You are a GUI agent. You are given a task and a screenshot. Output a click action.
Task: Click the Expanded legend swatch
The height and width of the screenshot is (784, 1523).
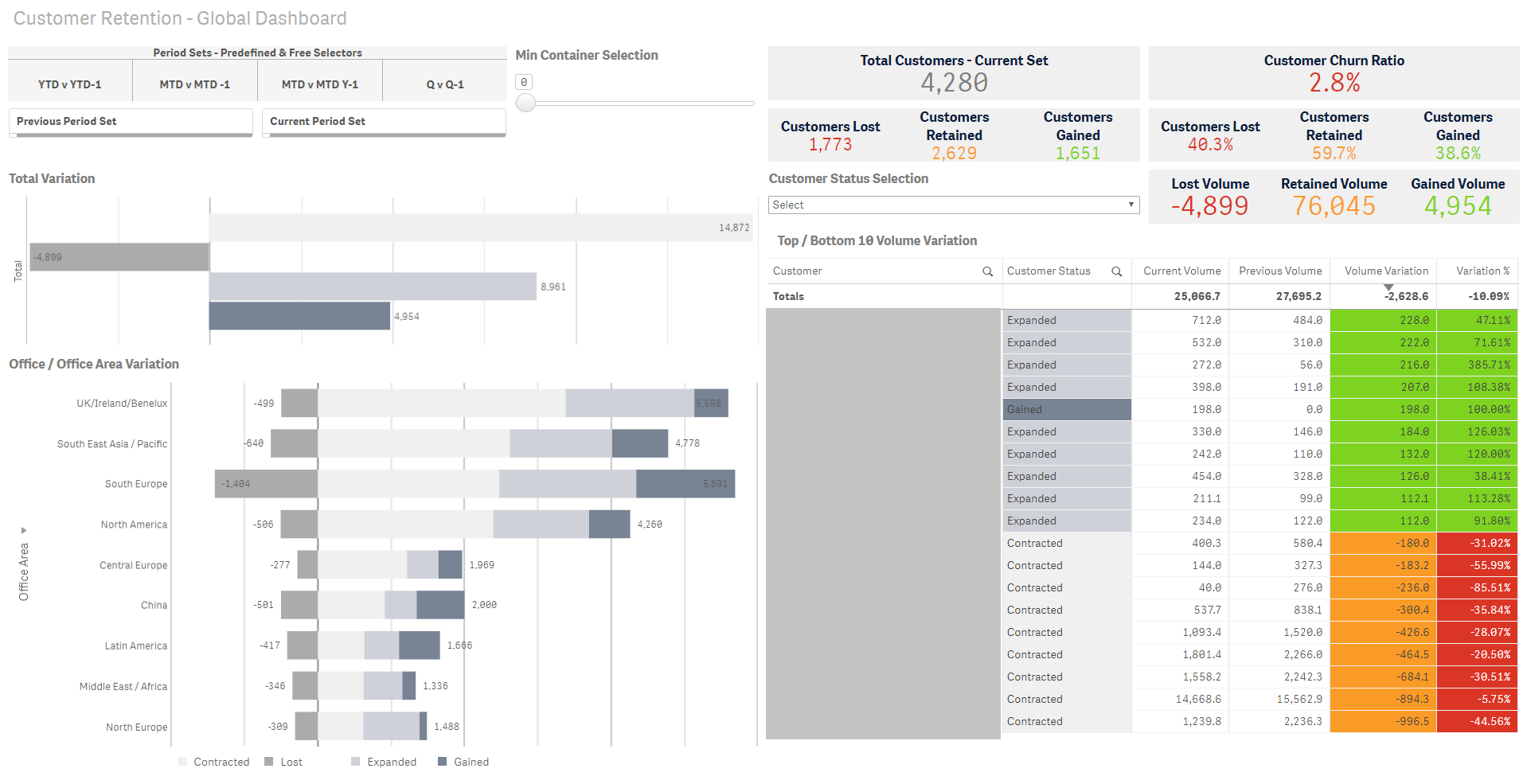(356, 762)
